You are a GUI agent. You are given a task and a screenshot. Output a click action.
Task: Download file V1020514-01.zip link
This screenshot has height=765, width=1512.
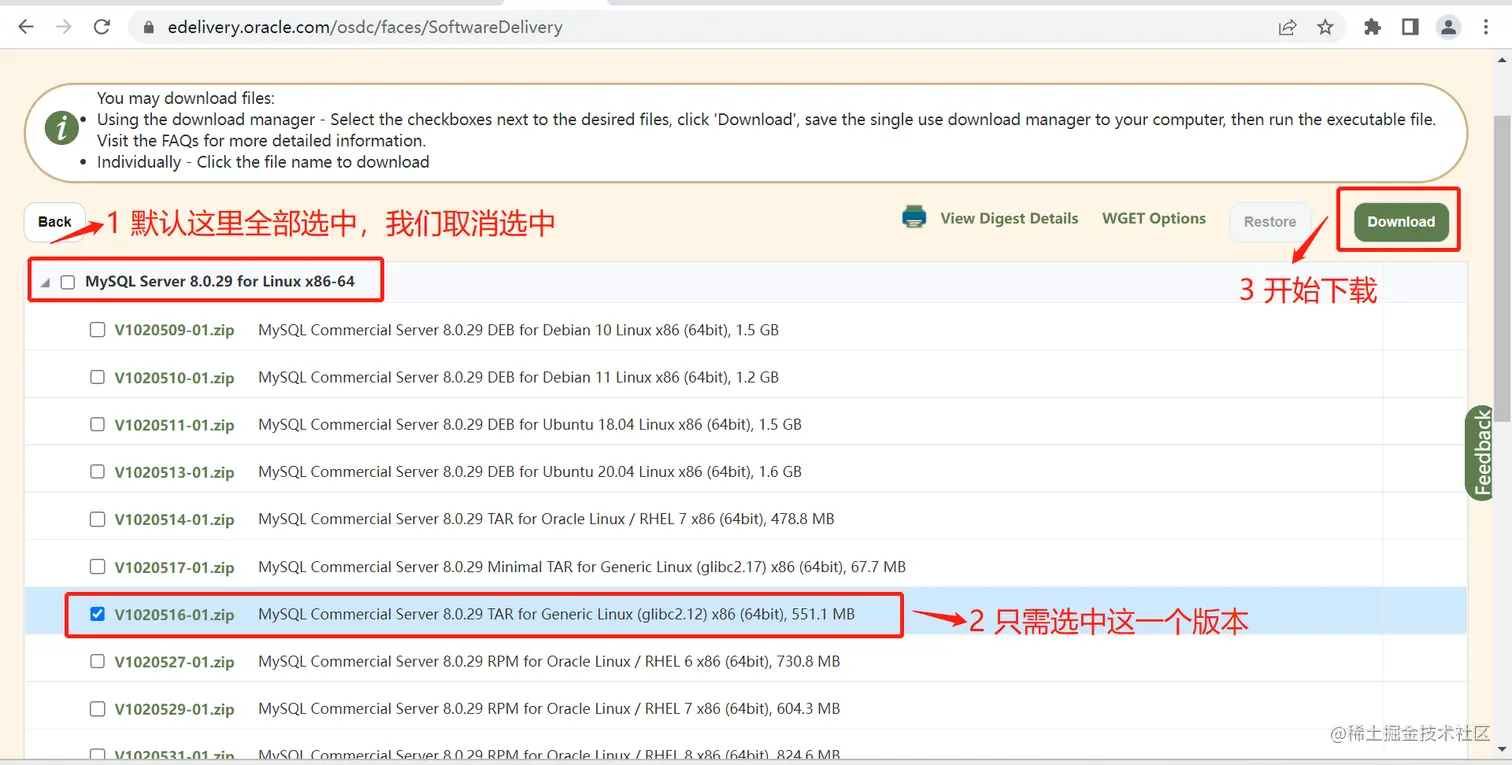174,520
